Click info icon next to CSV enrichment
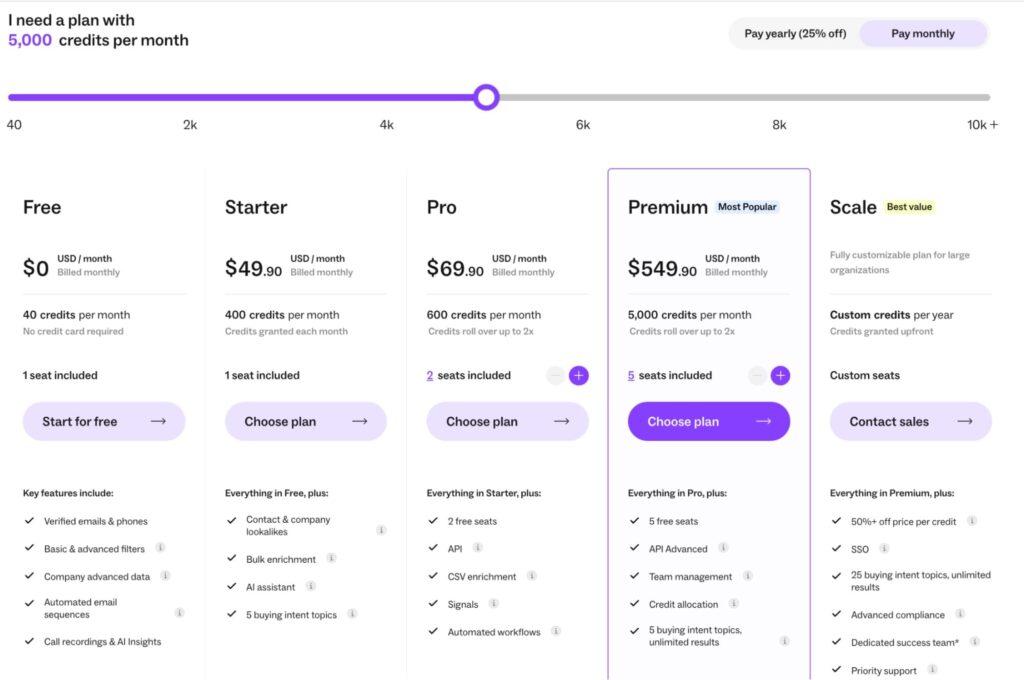The width and height of the screenshot is (1024, 680). point(532,576)
